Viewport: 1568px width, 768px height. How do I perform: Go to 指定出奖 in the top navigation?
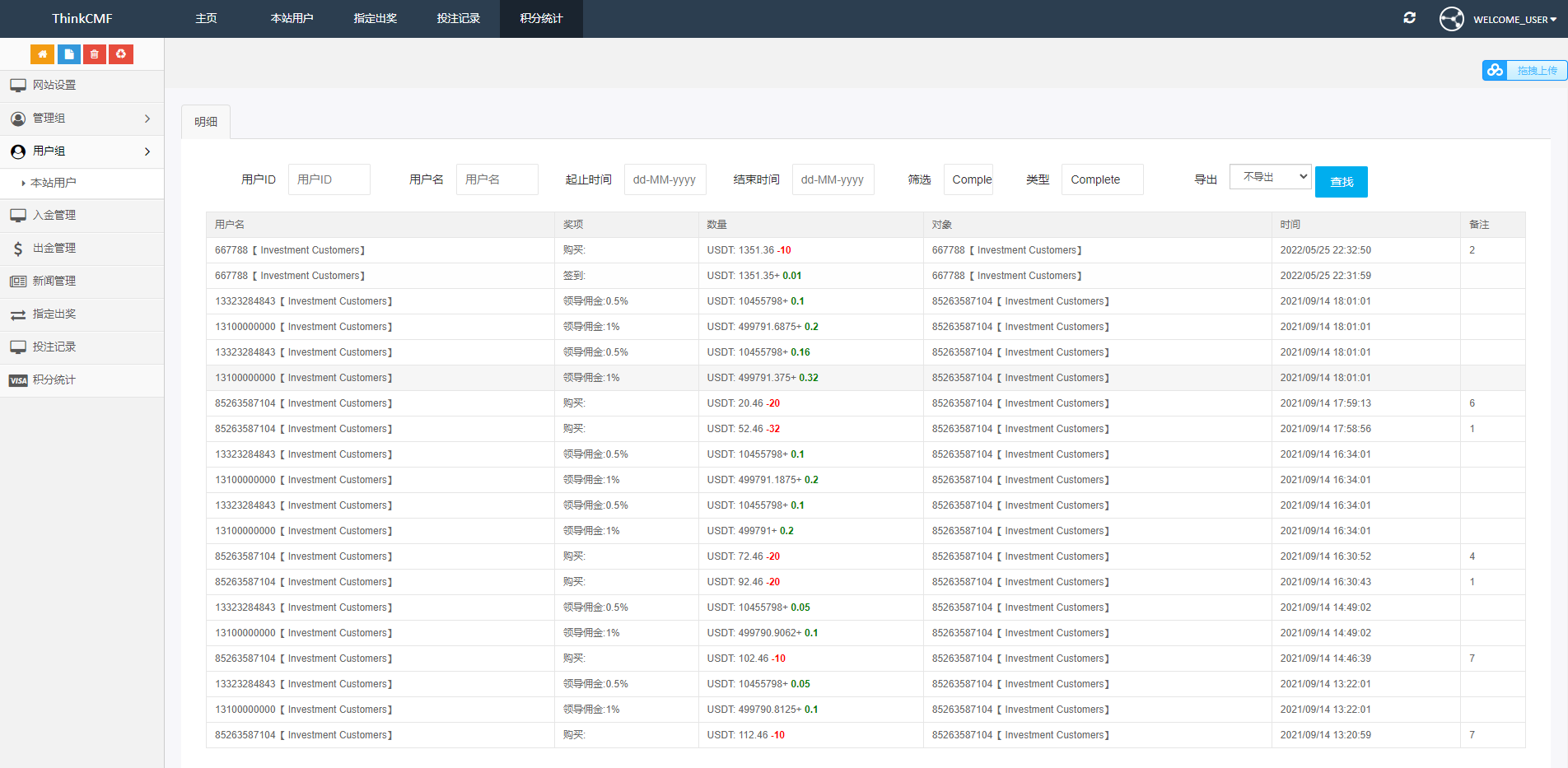click(x=375, y=19)
